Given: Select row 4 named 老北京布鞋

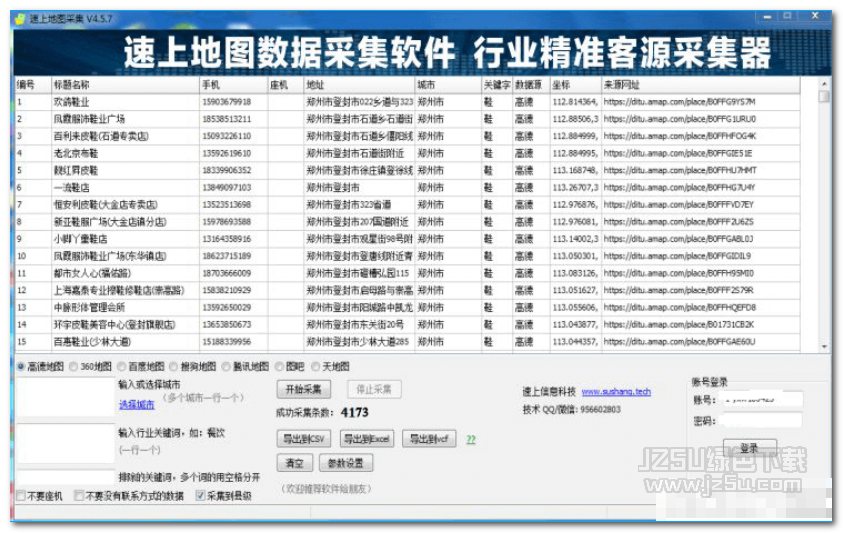Looking at the screenshot, I should point(407,153).
